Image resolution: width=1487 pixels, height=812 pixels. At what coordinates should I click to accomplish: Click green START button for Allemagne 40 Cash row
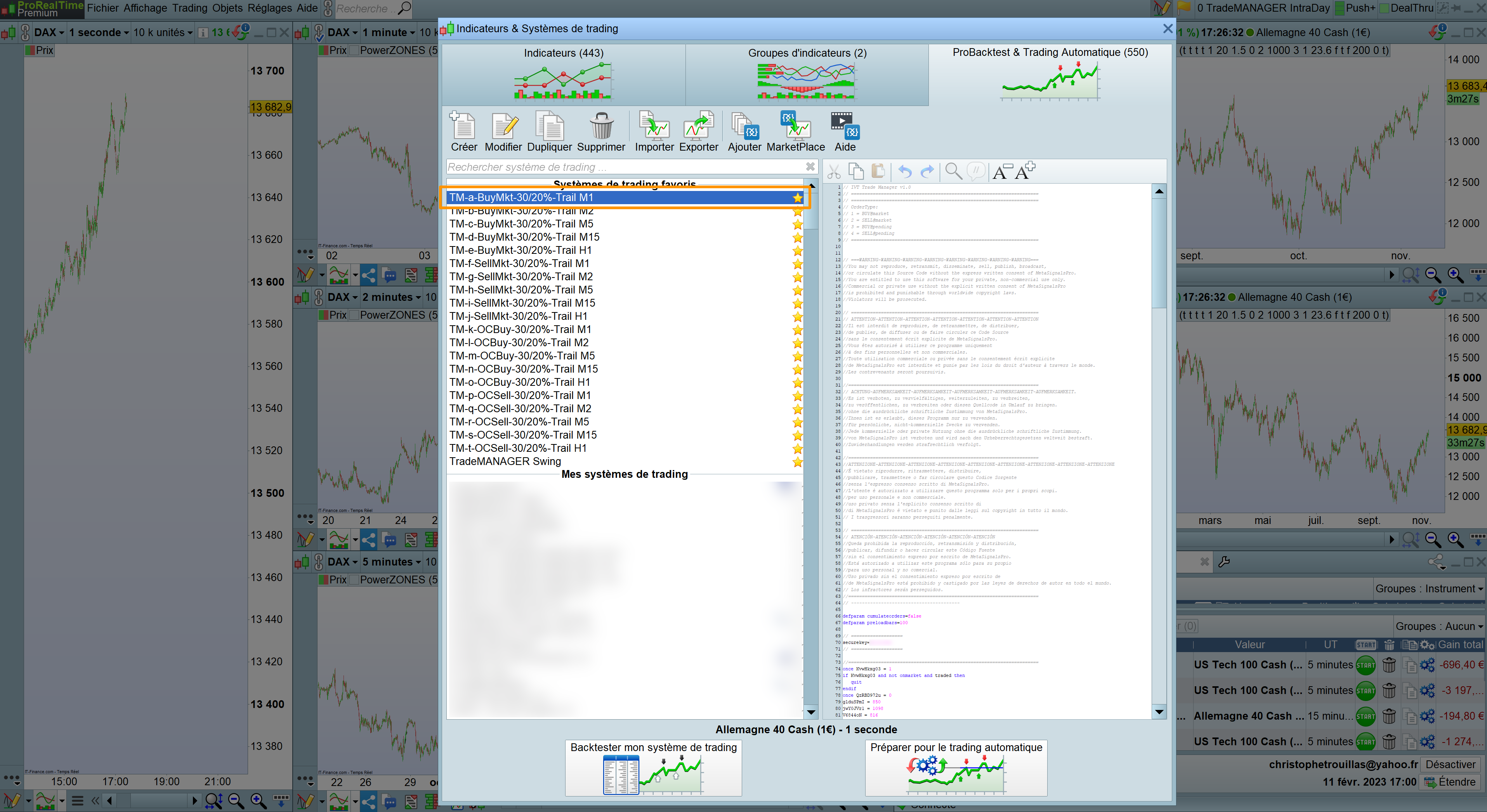tap(1365, 716)
